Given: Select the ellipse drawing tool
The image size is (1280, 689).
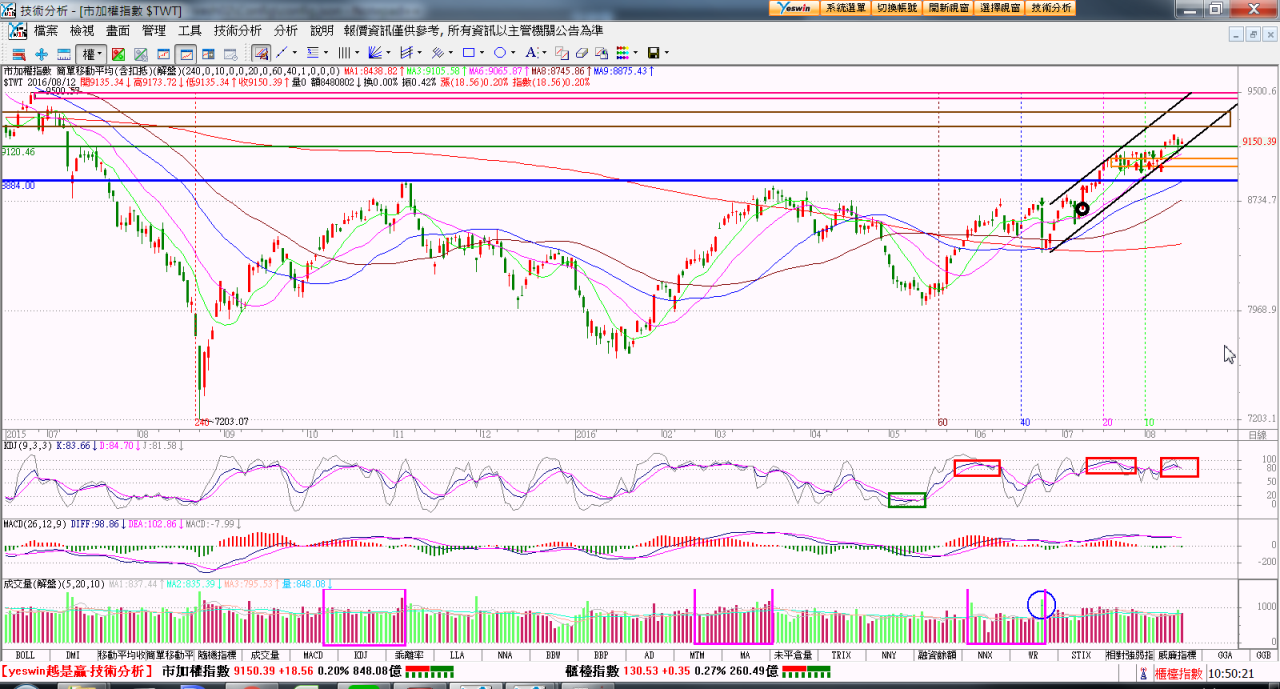Looking at the screenshot, I should click(499, 53).
